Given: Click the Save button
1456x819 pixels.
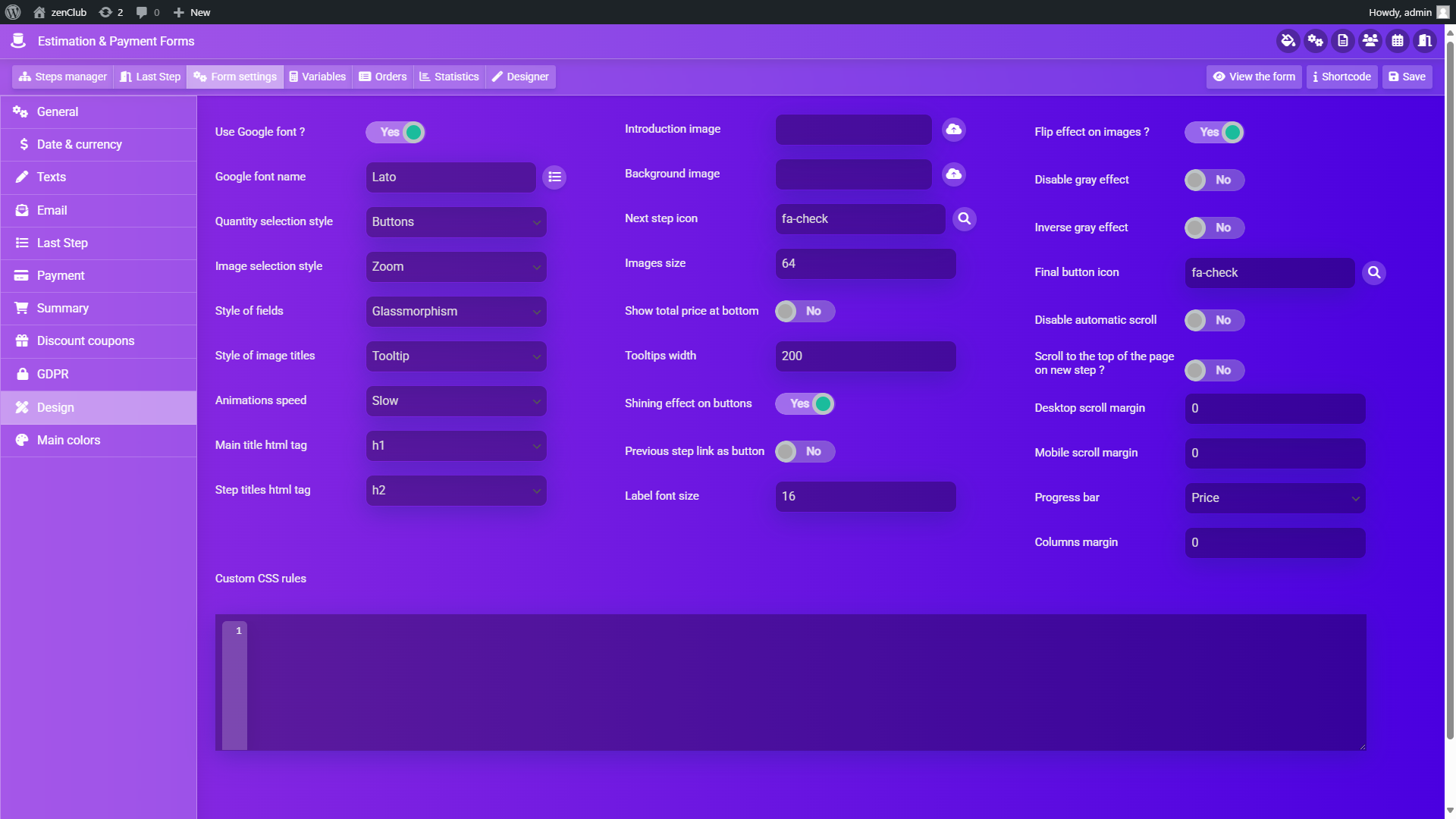Looking at the screenshot, I should (x=1407, y=77).
